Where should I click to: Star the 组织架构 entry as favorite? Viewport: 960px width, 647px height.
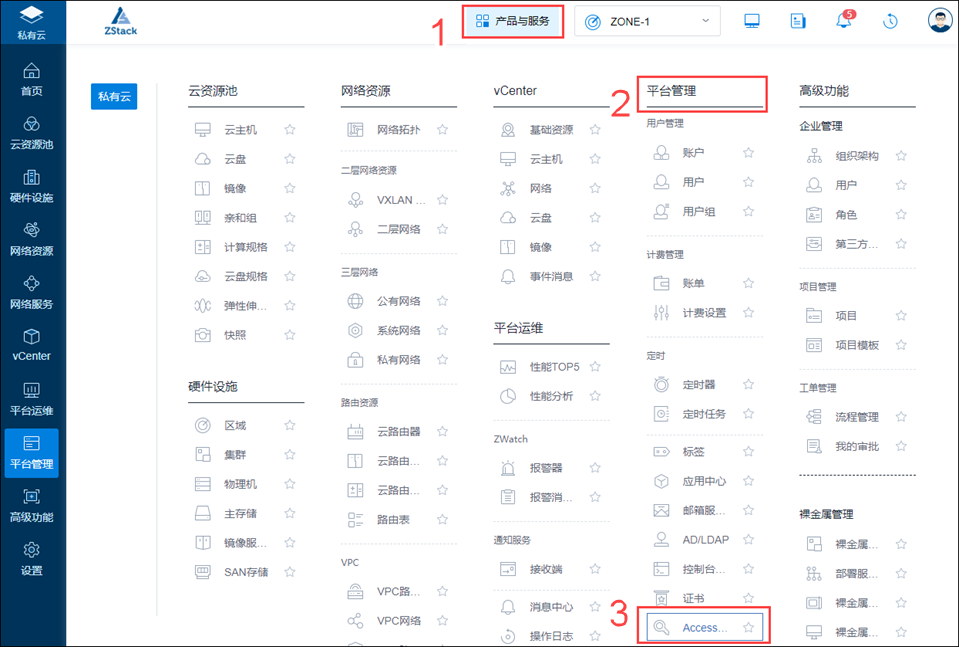click(x=901, y=156)
